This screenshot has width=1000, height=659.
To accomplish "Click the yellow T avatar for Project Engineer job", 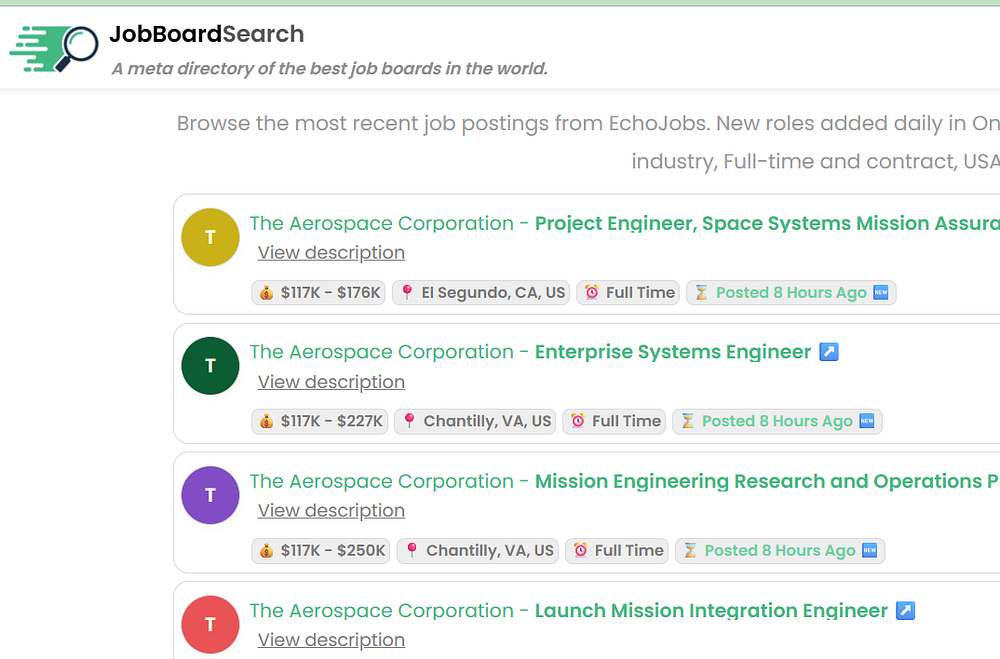I will [x=210, y=237].
